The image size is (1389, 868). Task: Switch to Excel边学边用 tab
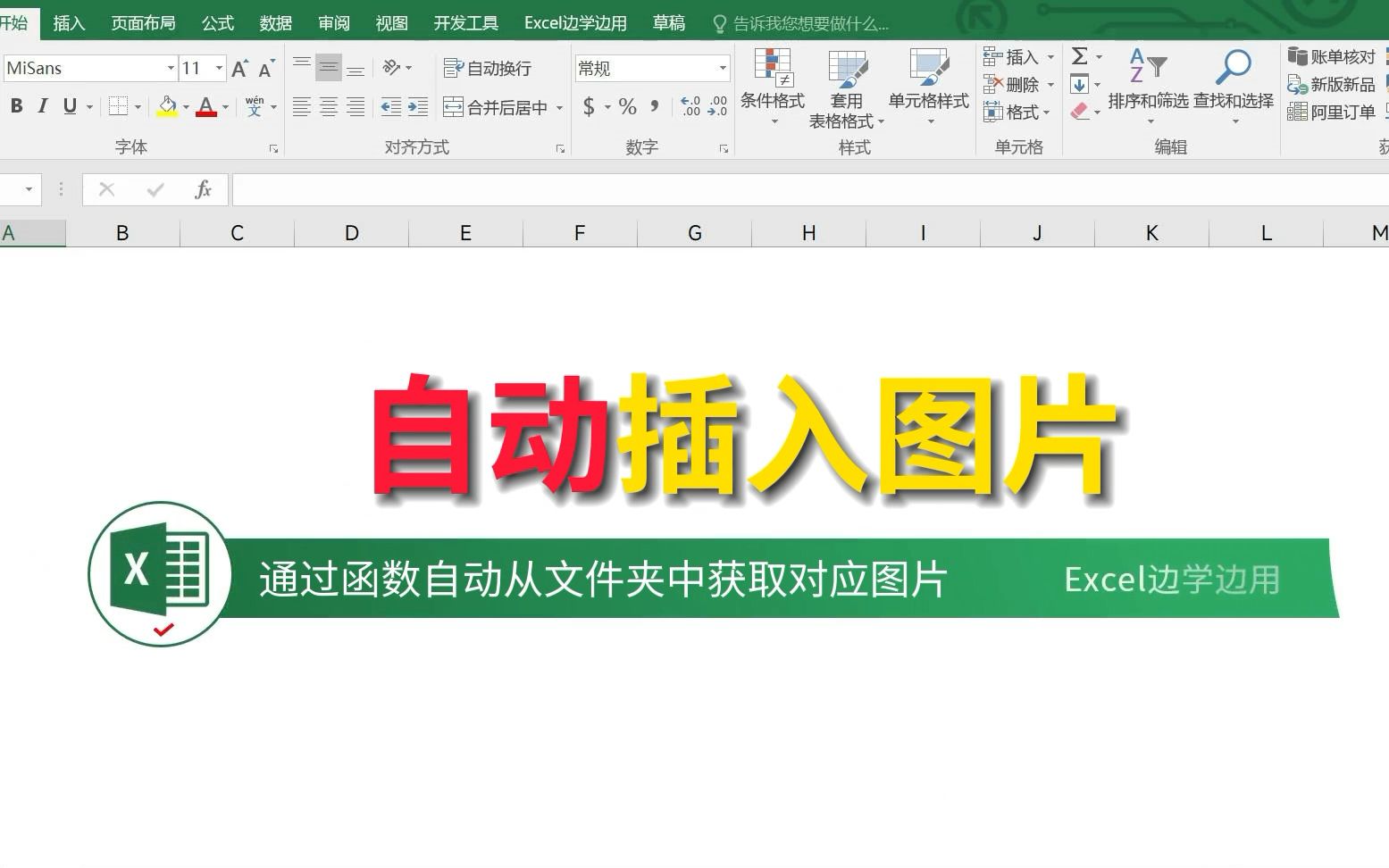(575, 23)
